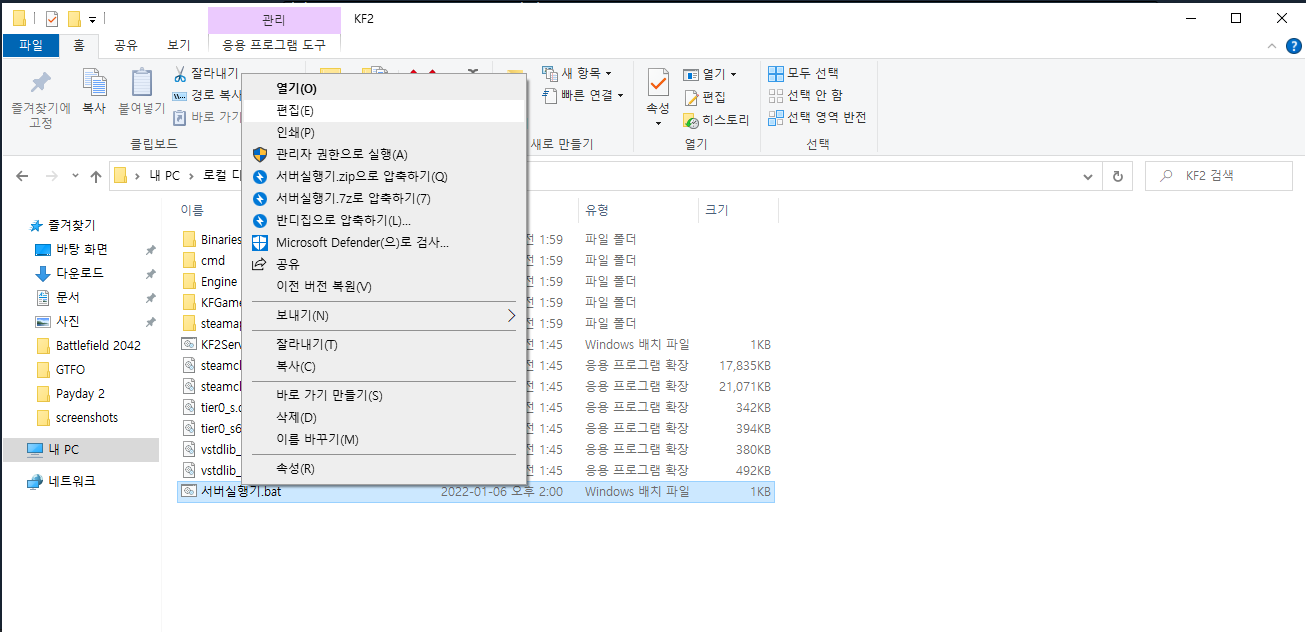Open the quick access toolbar customize arrow

pyautogui.click(x=92, y=19)
